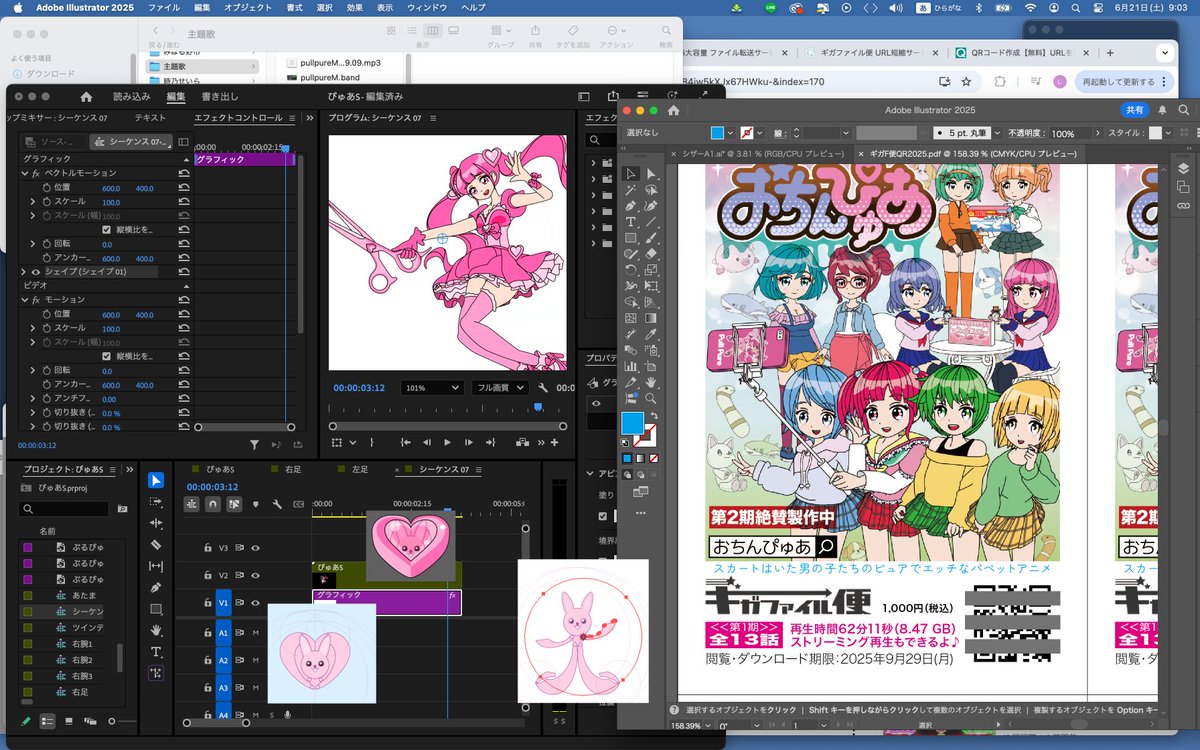
Task: Open the スタイル graphic style dropdown
Action: (1167, 132)
